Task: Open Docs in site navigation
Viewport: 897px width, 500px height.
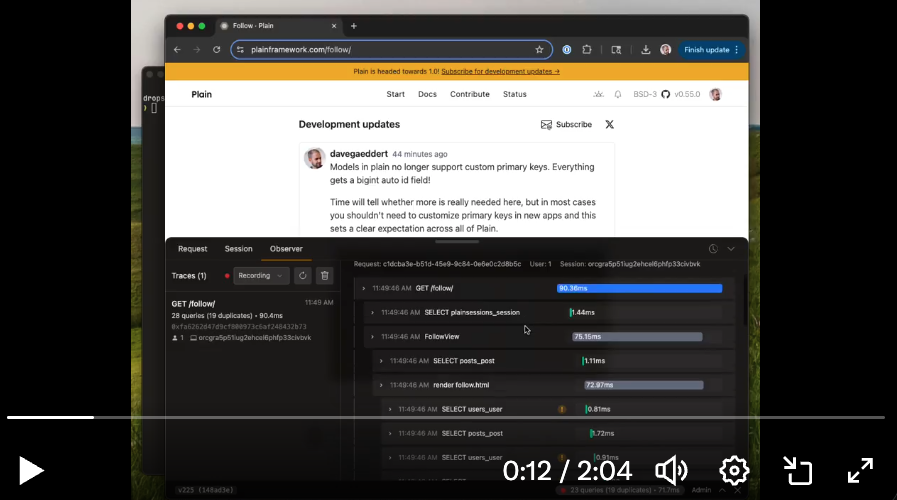Action: [427, 94]
